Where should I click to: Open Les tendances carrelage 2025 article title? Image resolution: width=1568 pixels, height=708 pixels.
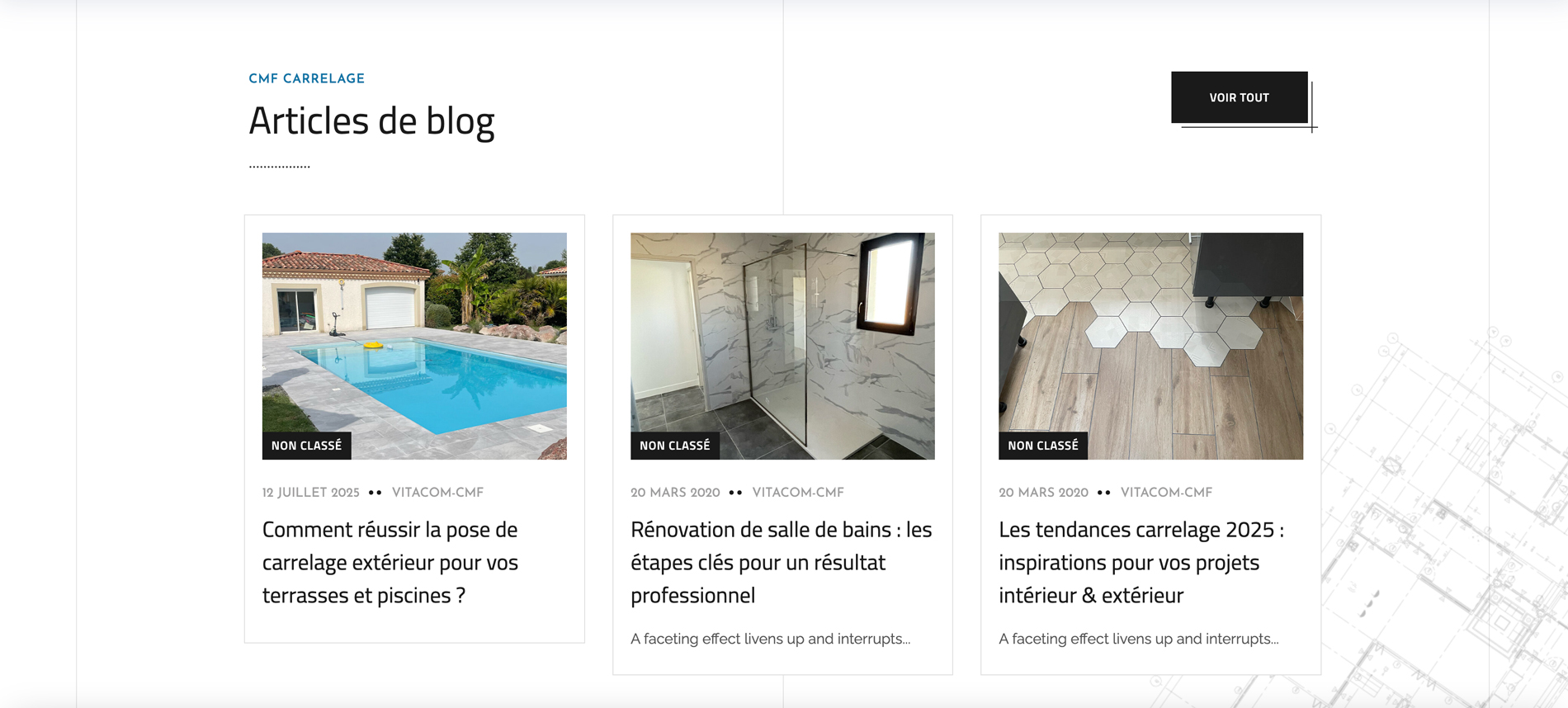(x=1141, y=562)
